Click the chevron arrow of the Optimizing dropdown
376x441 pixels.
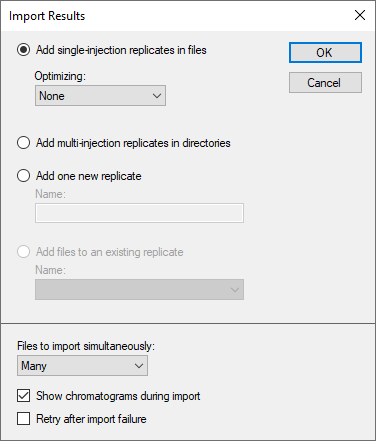coord(157,96)
